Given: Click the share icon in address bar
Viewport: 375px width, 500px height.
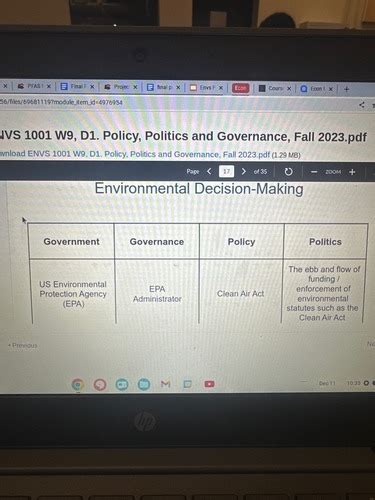Looking at the screenshot, I should pos(362,105).
